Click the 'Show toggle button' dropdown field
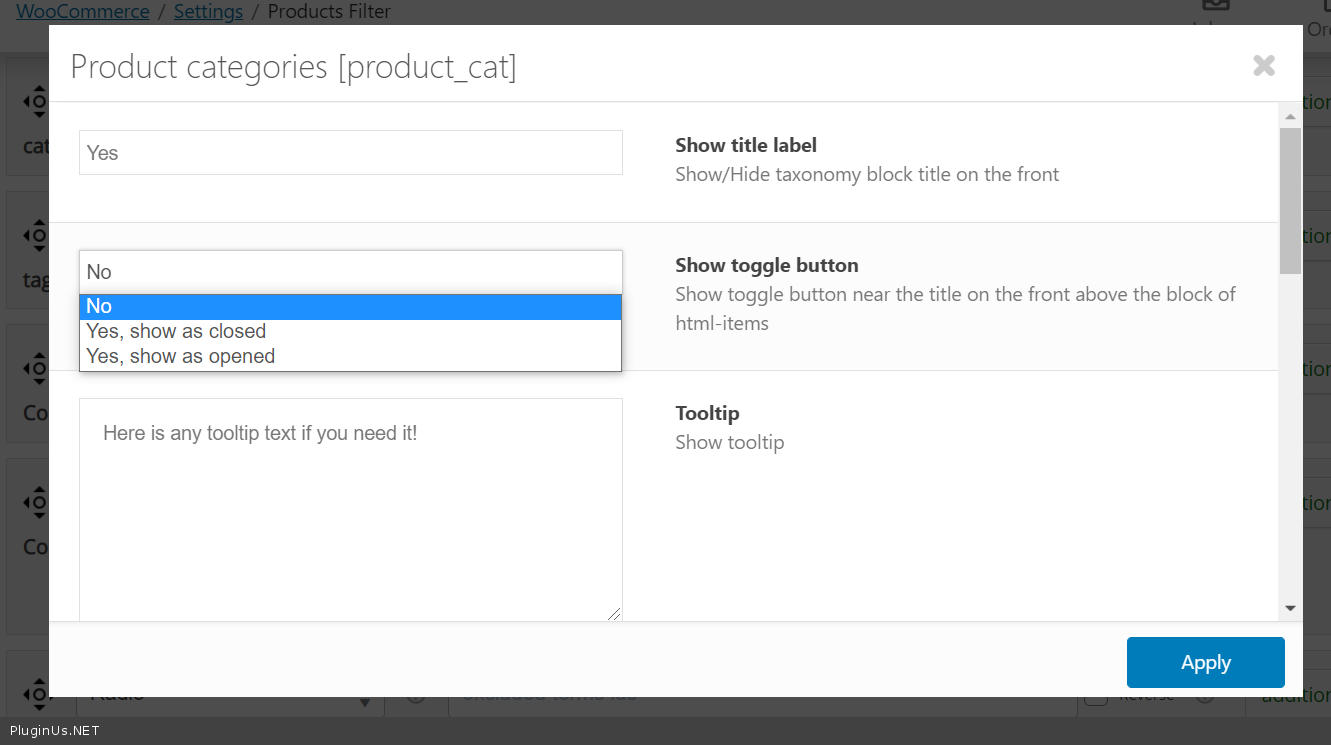The image size is (1331, 745). (350, 272)
